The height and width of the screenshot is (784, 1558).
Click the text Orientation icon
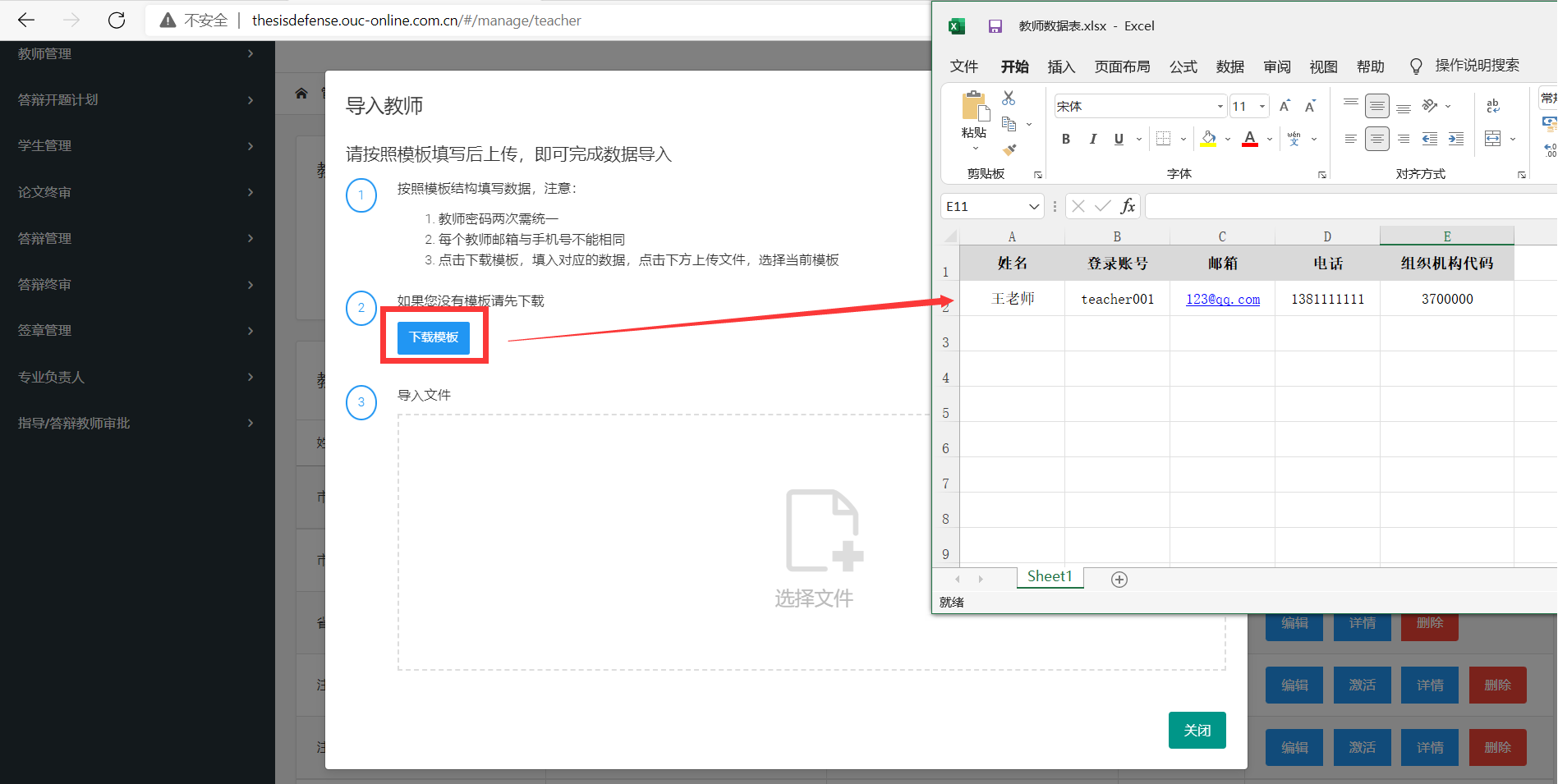coord(1431,105)
